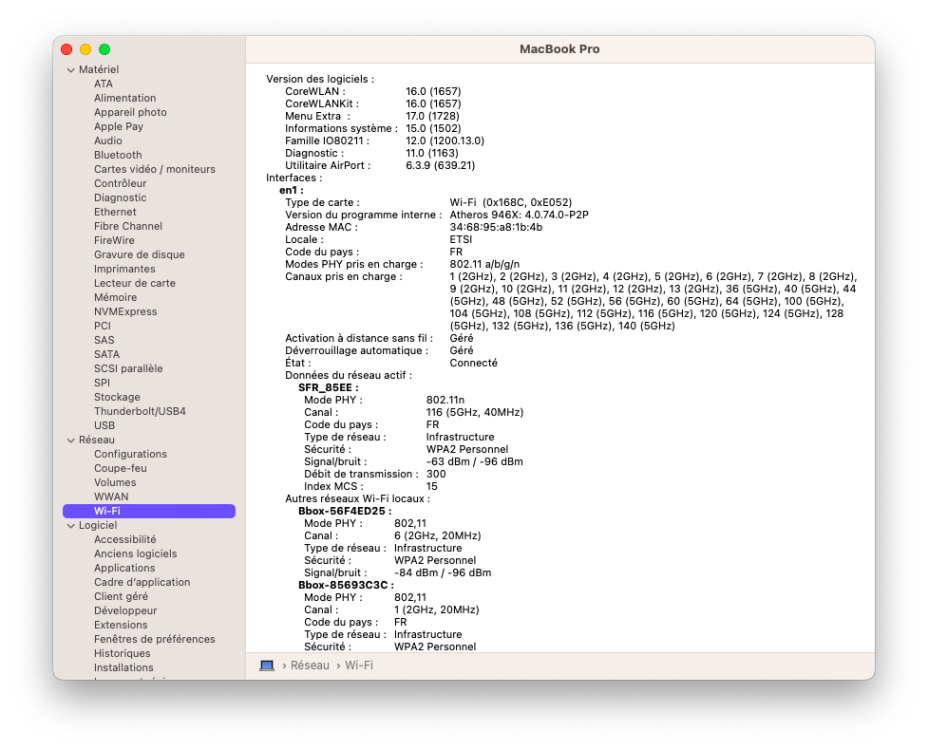The width and height of the screenshot is (928, 750).
Task: Select Alimentation in the sidebar
Action: (x=125, y=98)
